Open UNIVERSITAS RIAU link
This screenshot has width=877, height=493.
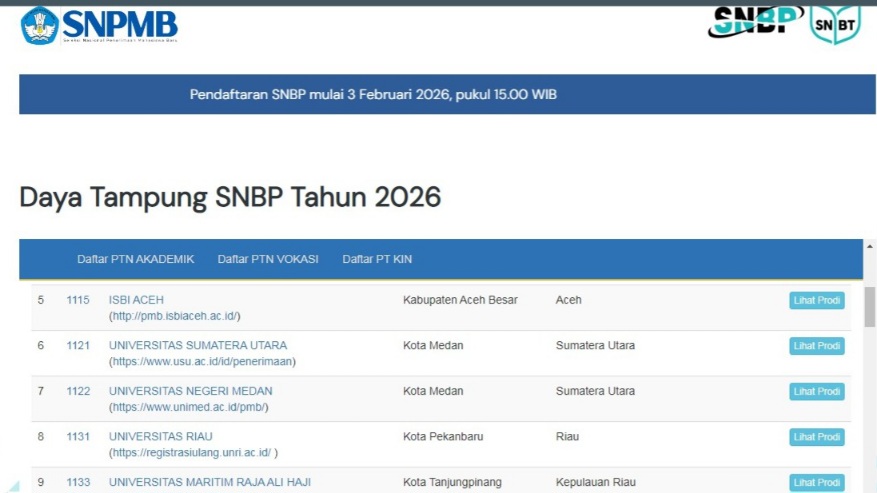(161, 436)
